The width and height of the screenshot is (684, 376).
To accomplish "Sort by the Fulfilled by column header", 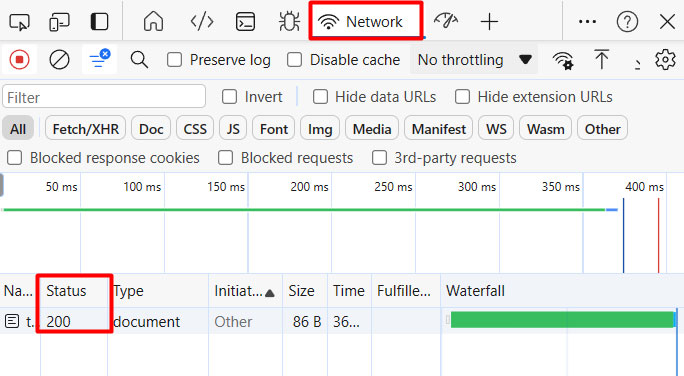I will [x=406, y=291].
